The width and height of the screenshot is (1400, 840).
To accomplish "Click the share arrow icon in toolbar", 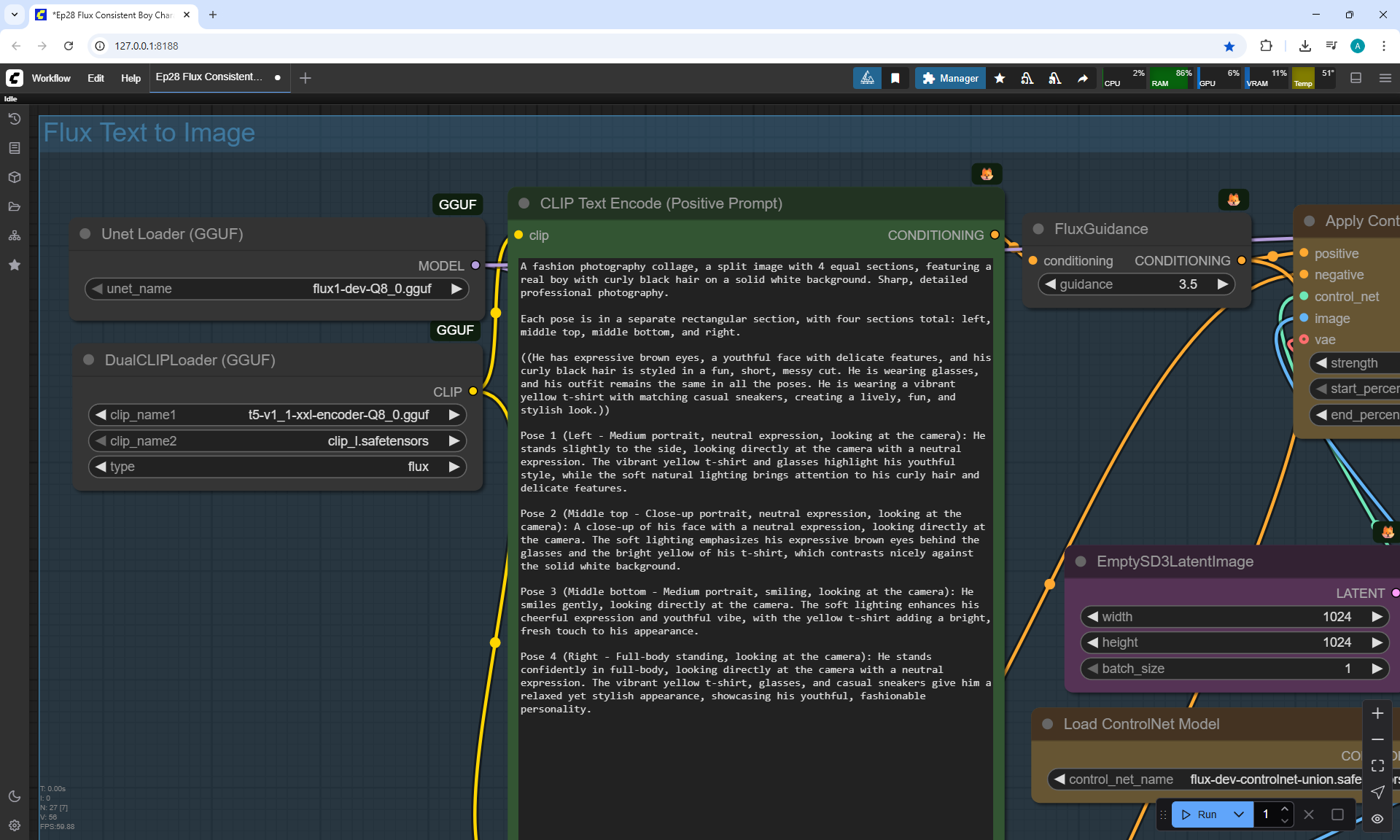I will click(1083, 78).
